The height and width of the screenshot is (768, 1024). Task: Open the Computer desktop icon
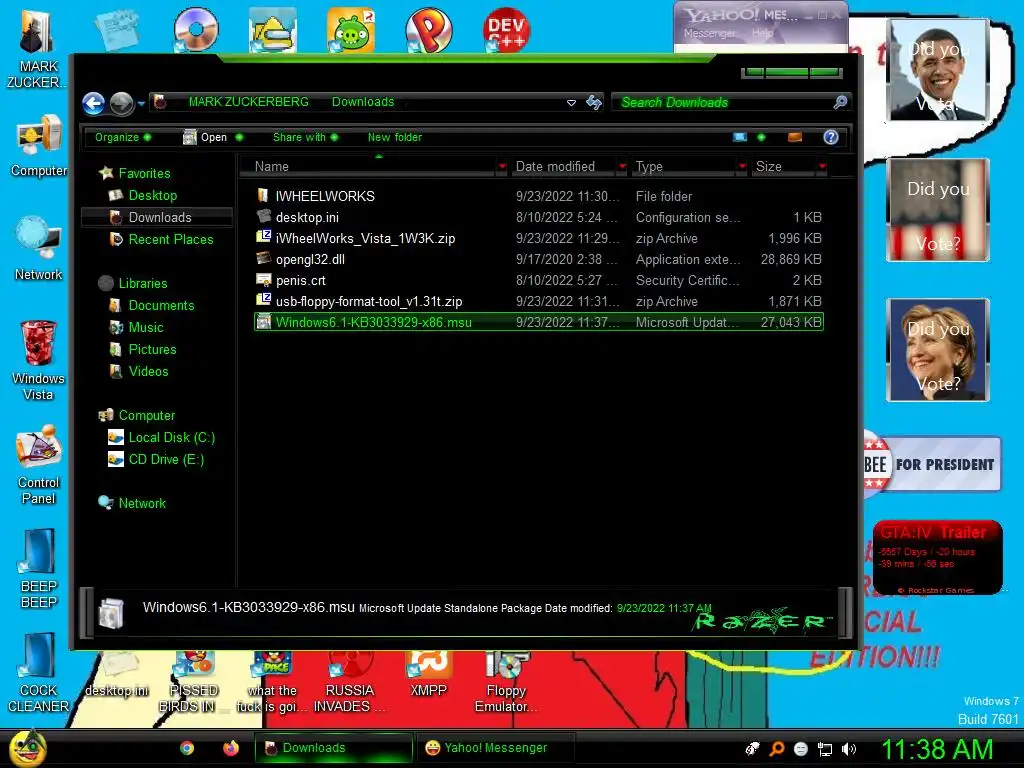(x=39, y=146)
